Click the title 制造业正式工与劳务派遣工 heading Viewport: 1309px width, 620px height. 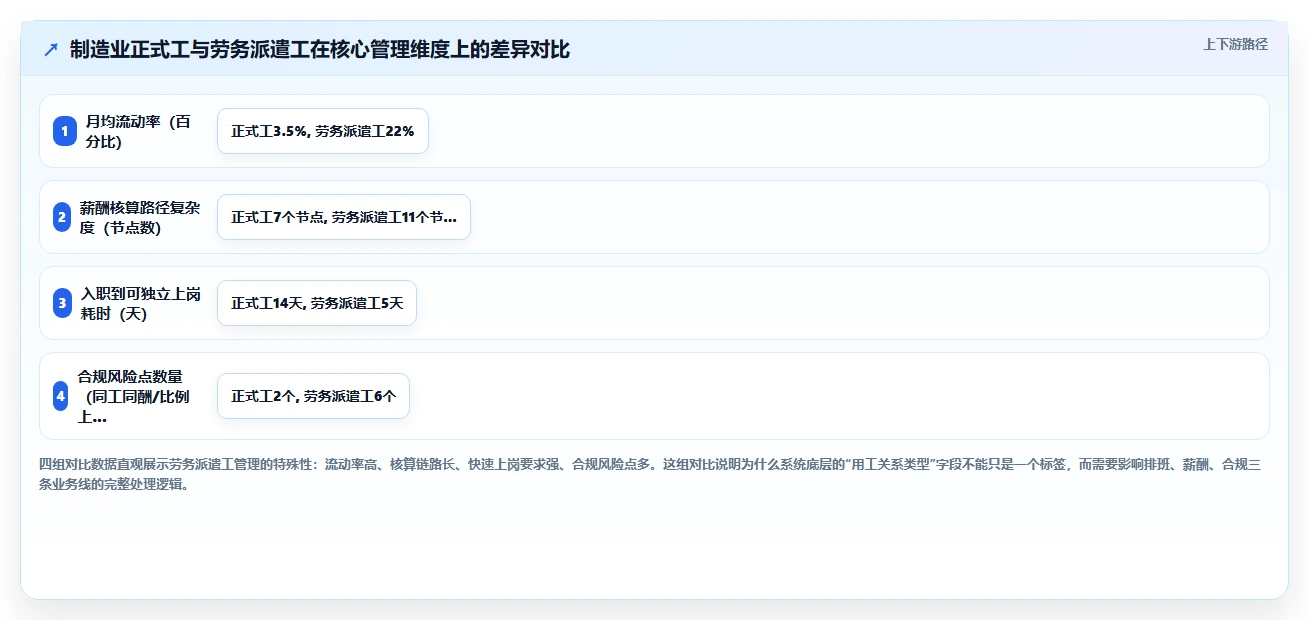click(x=320, y=49)
